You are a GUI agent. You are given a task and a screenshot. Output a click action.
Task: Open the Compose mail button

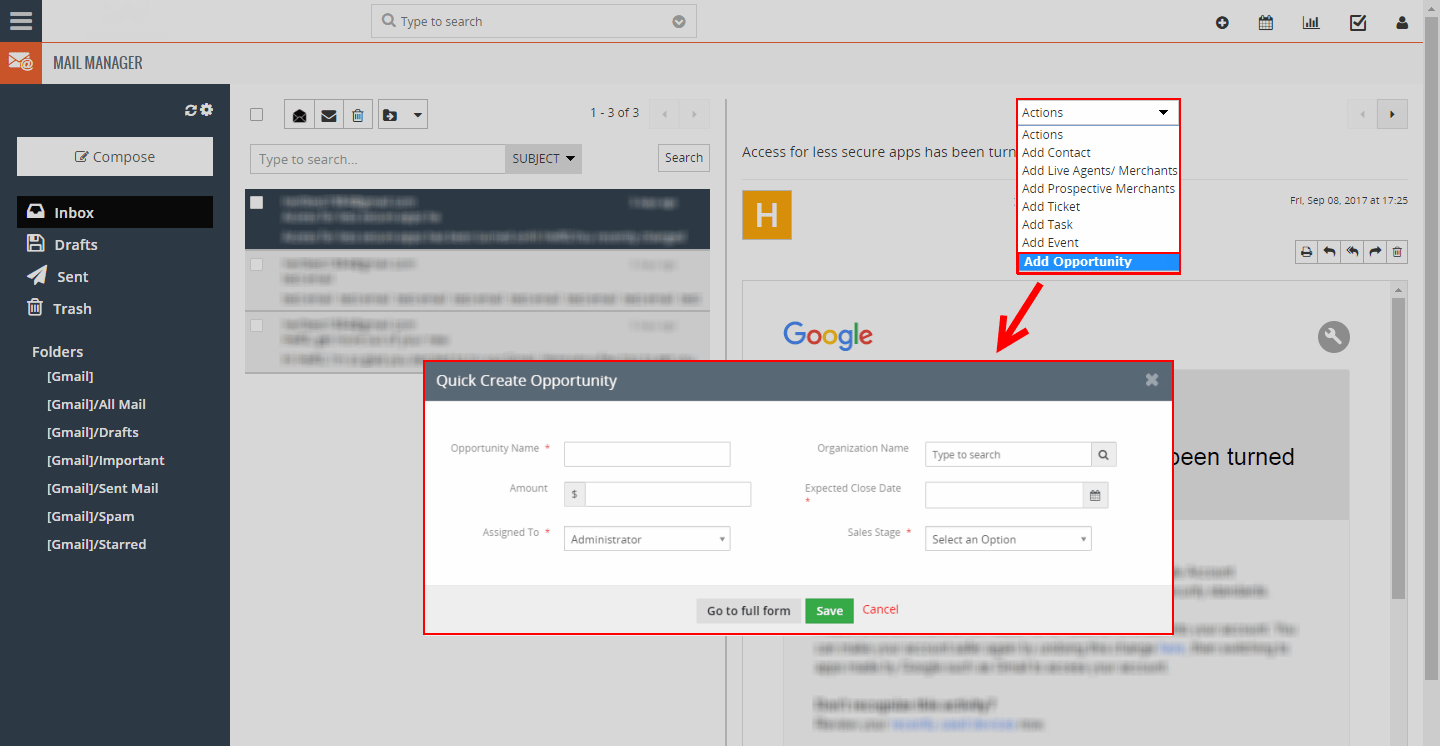114,156
